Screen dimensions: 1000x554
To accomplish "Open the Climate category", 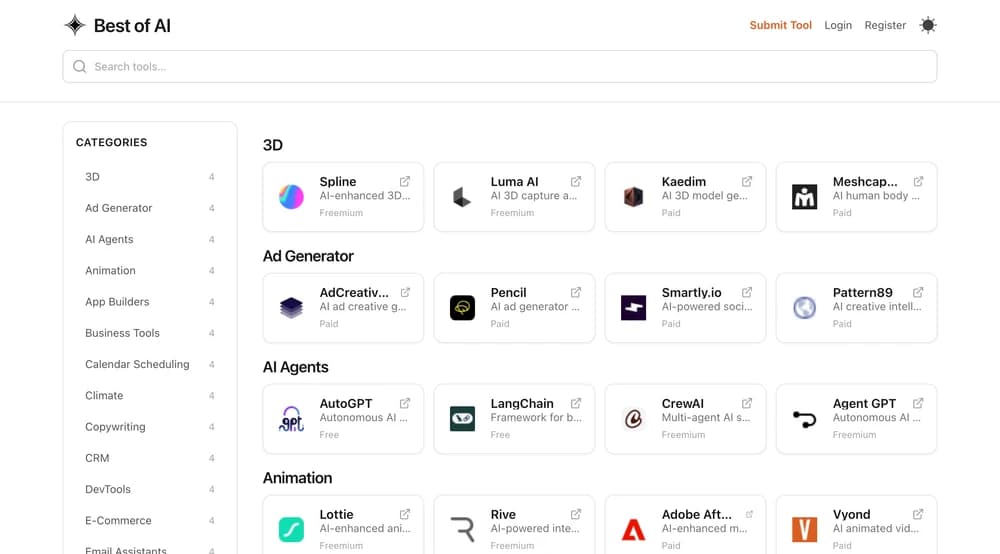I will coord(150,395).
